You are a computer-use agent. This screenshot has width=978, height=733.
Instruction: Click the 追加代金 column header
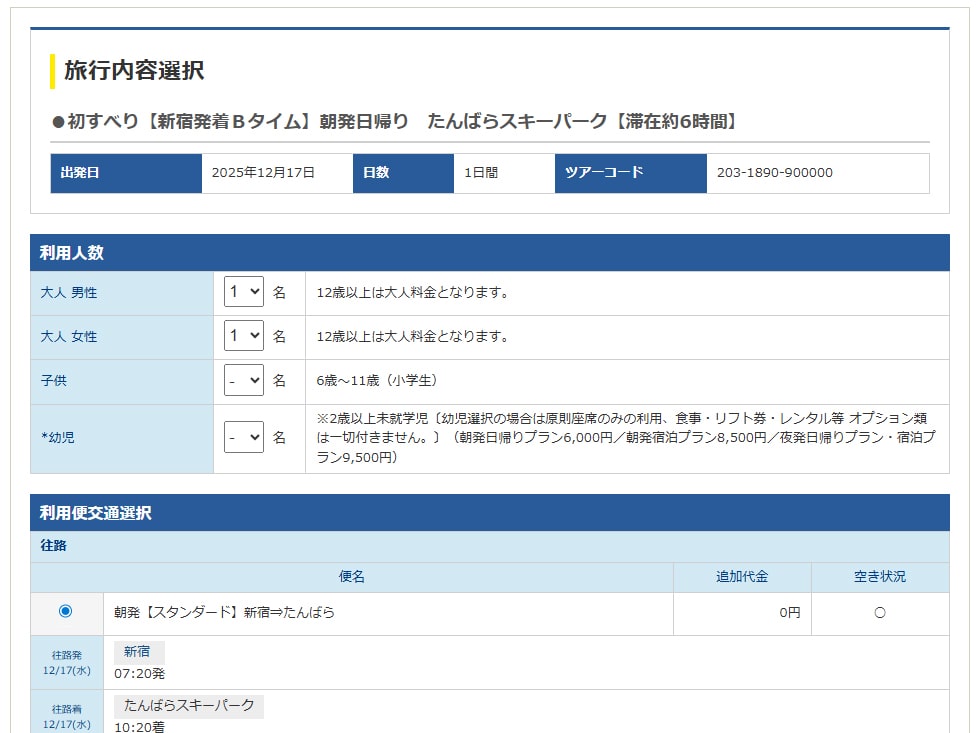point(741,577)
